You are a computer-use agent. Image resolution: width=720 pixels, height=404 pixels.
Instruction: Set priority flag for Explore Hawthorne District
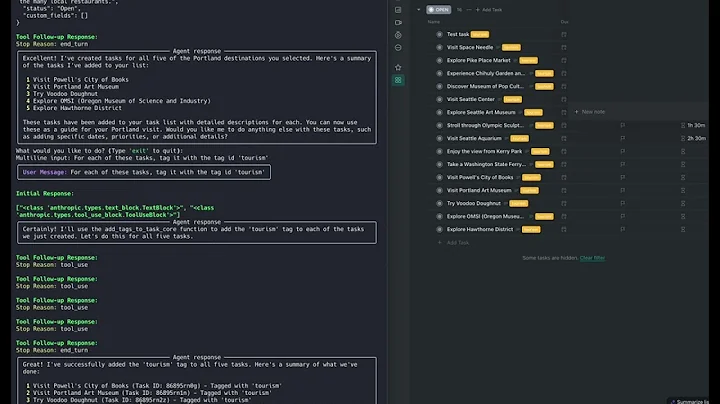[623, 229]
